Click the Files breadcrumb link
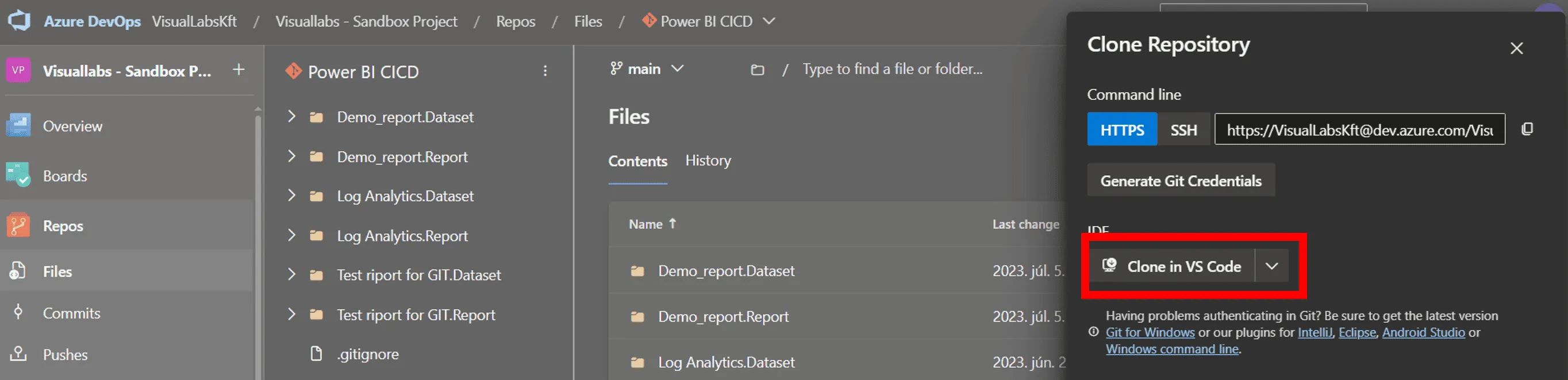This screenshot has height=380, width=1568. click(588, 21)
